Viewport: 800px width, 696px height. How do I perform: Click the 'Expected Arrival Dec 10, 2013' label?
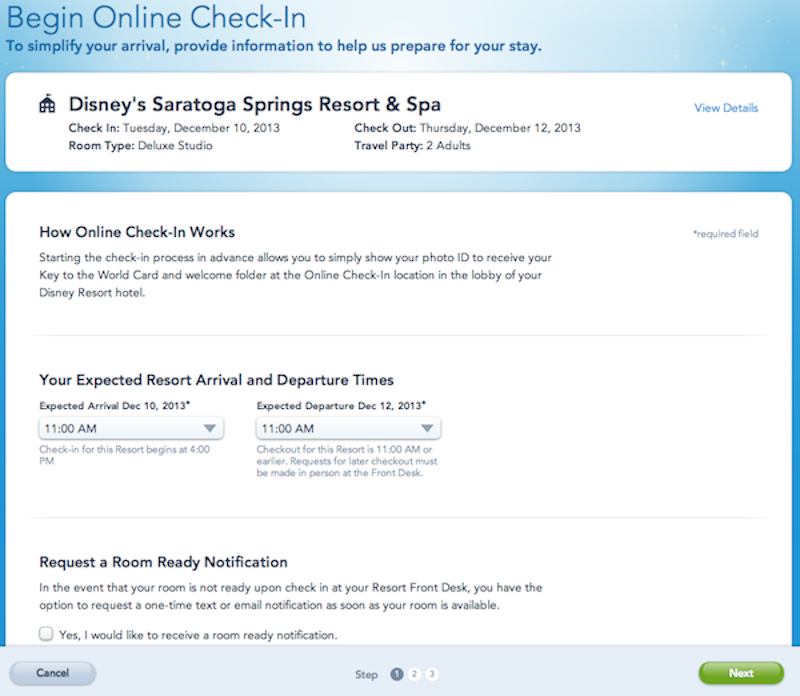coord(114,406)
